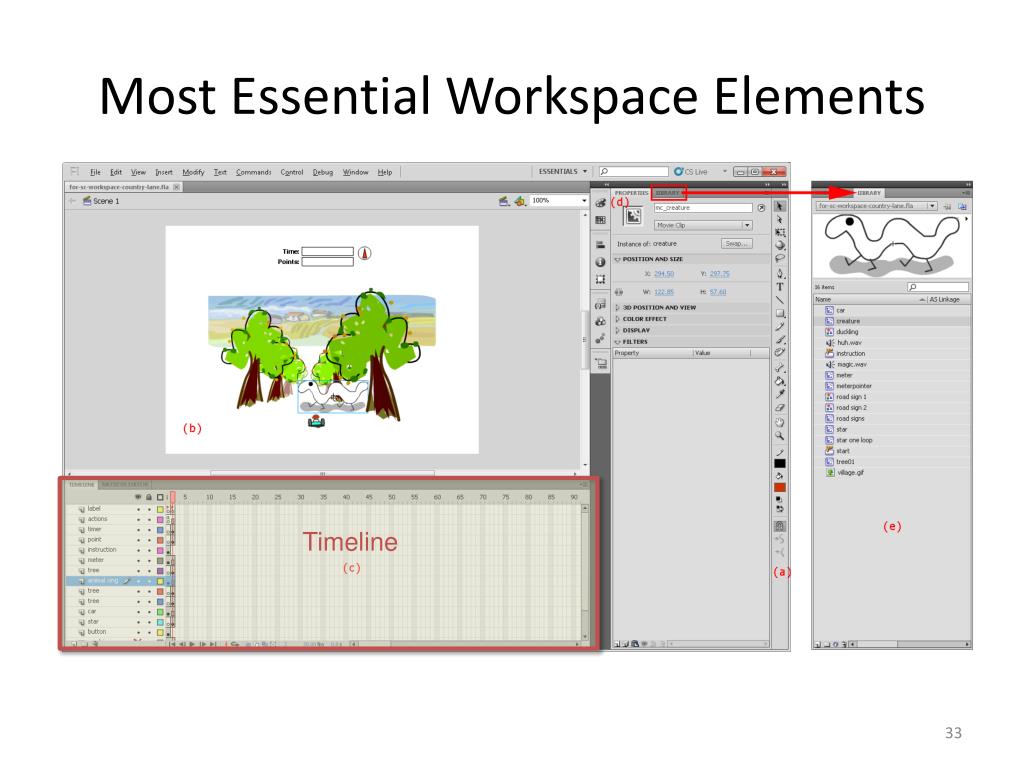Open the Movie Clip type dropdown
The height and width of the screenshot is (768, 1024).
pyautogui.click(x=703, y=225)
